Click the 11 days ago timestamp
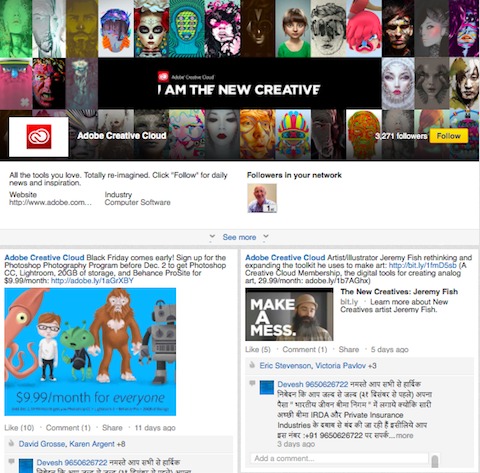This screenshot has width=480, height=473. (x=155, y=428)
